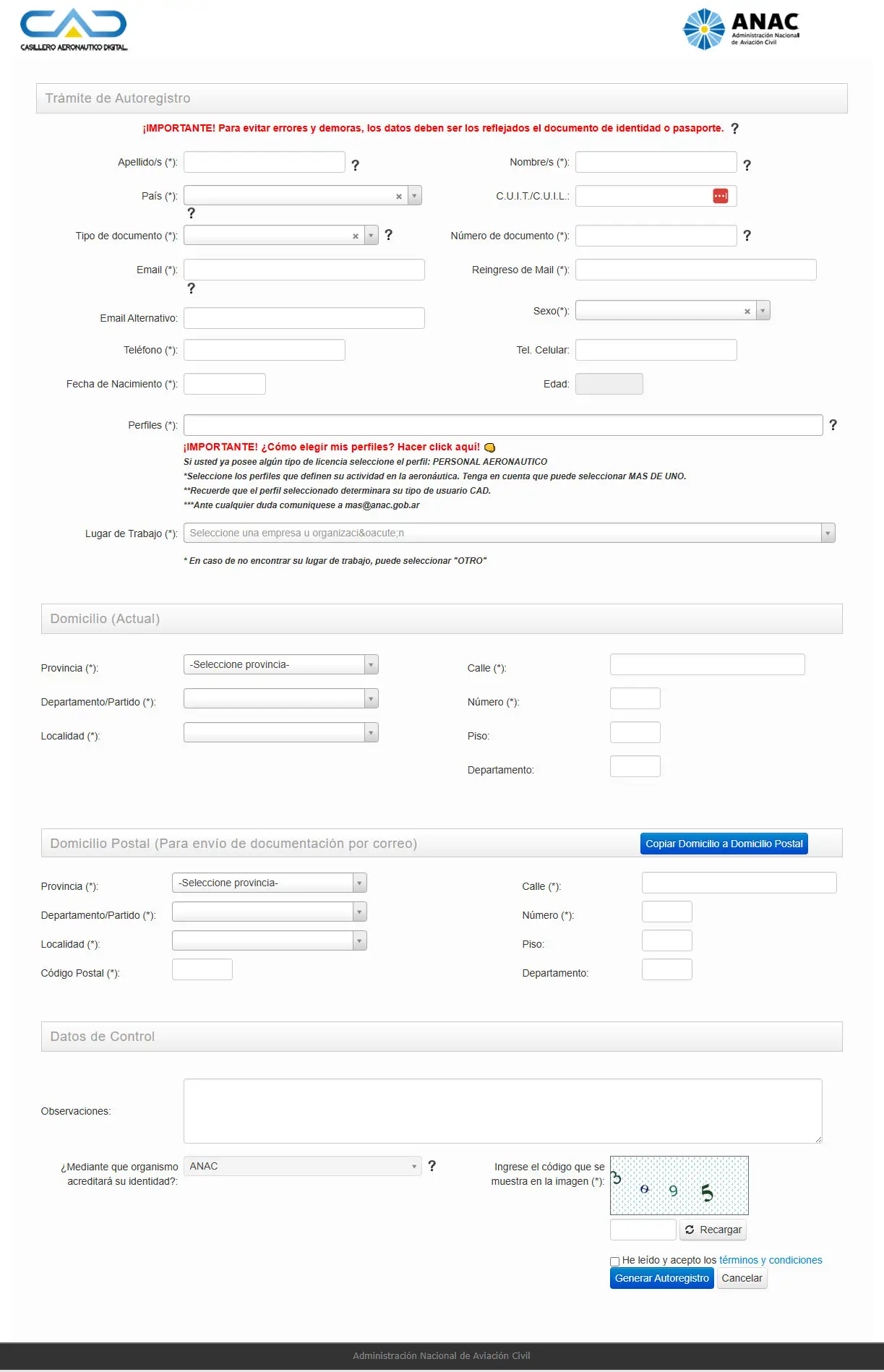Open the Provincia dropdown under Domicilio (Actual)
The width and height of the screenshot is (884, 1372).
pos(281,664)
